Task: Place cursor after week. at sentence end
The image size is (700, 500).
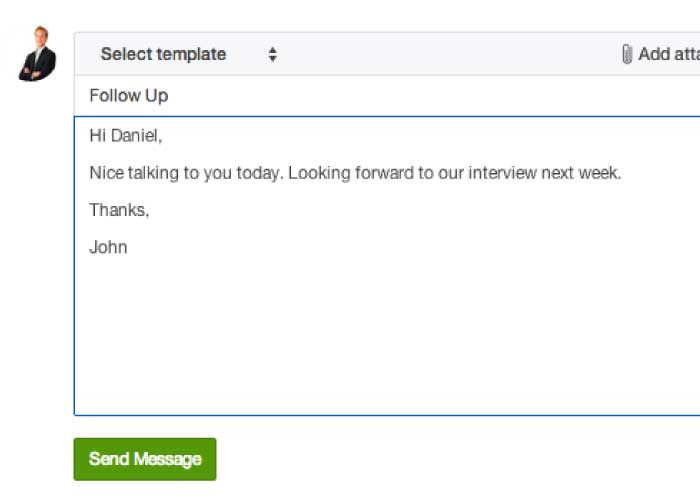Action: pyautogui.click(x=622, y=173)
